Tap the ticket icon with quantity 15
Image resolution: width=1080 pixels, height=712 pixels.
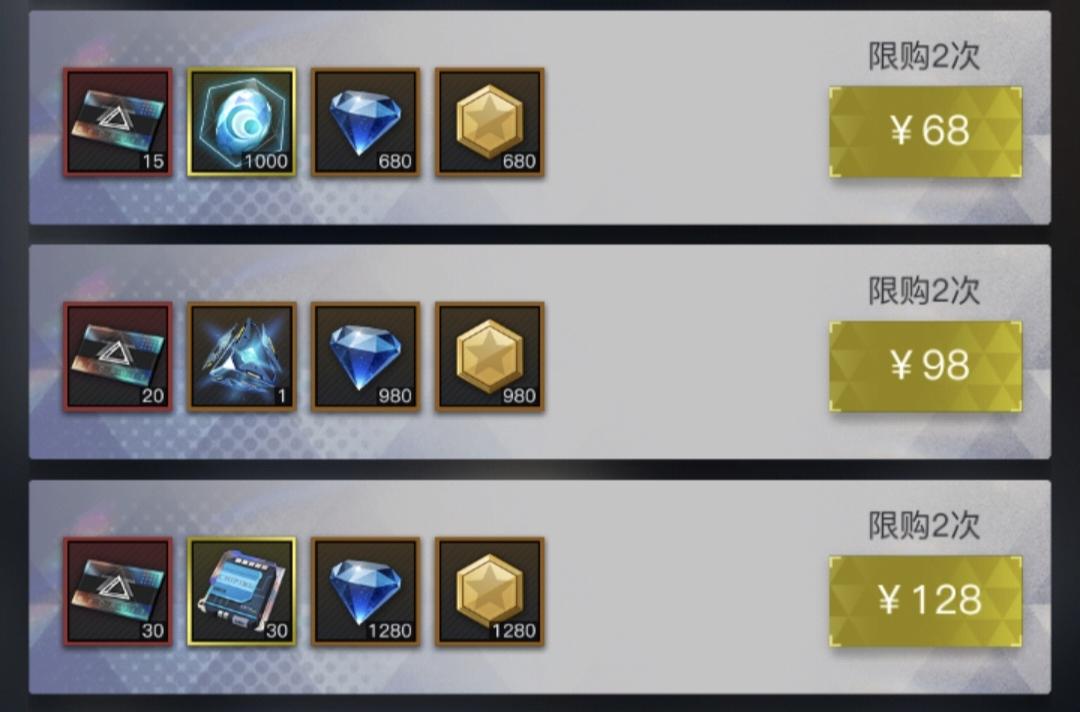click(118, 122)
